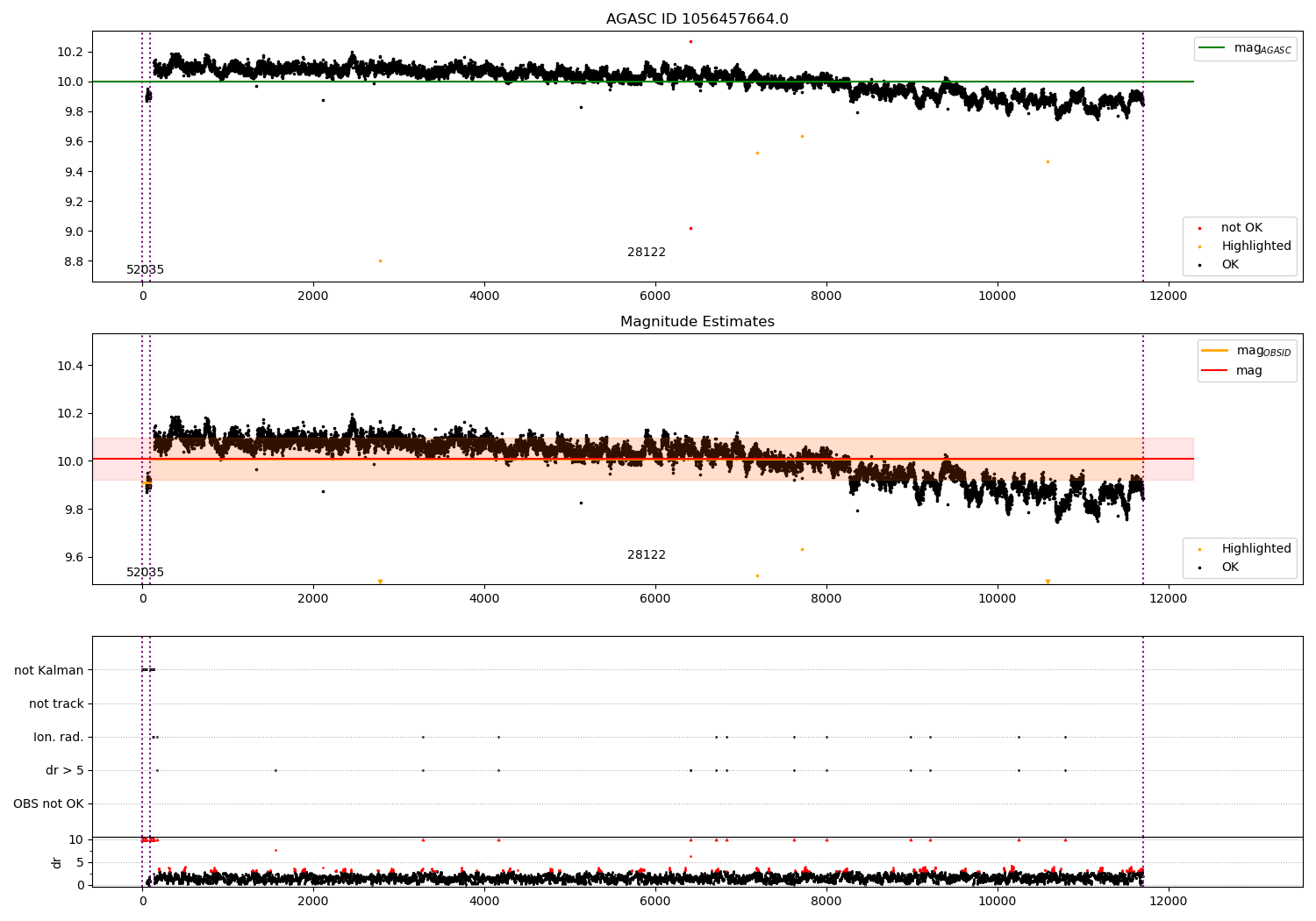Click the 'dr > 5' row label
Viewport: 1316px width, 921px height.
65,770
